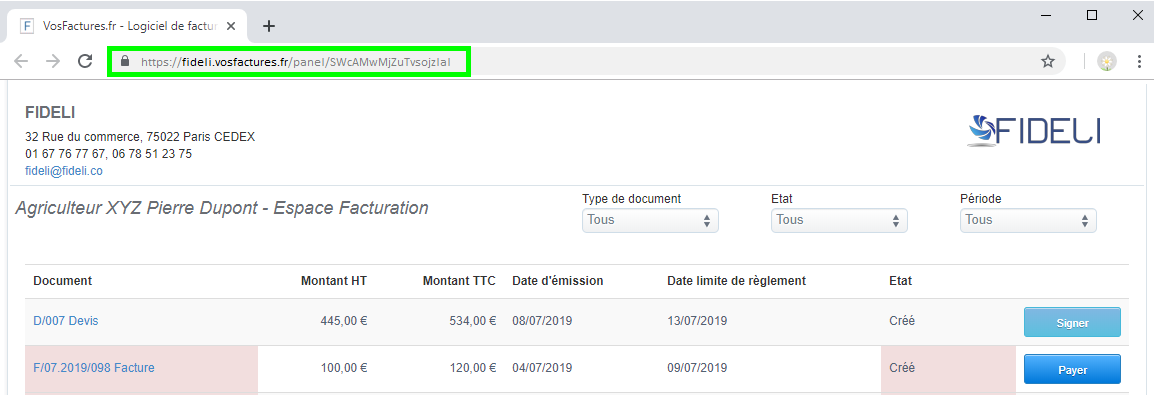Bookmark this page with the star icon
This screenshot has width=1154, height=412.
(x=1048, y=61)
